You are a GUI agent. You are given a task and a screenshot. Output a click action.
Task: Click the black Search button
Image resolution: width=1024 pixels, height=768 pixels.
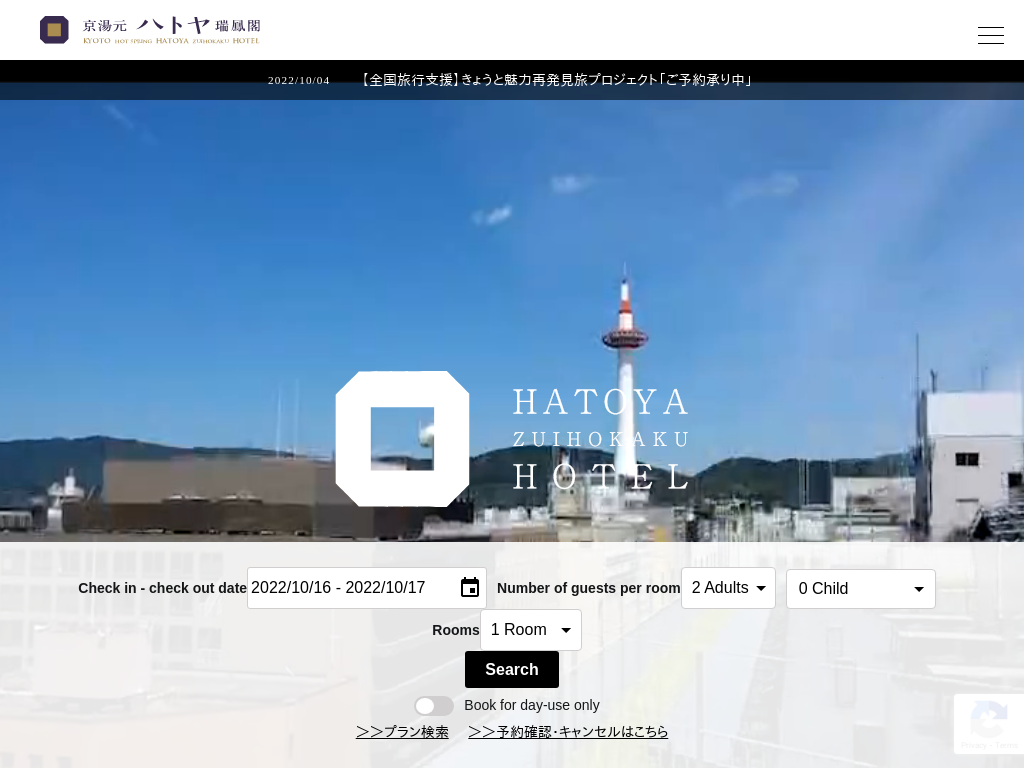click(x=512, y=669)
